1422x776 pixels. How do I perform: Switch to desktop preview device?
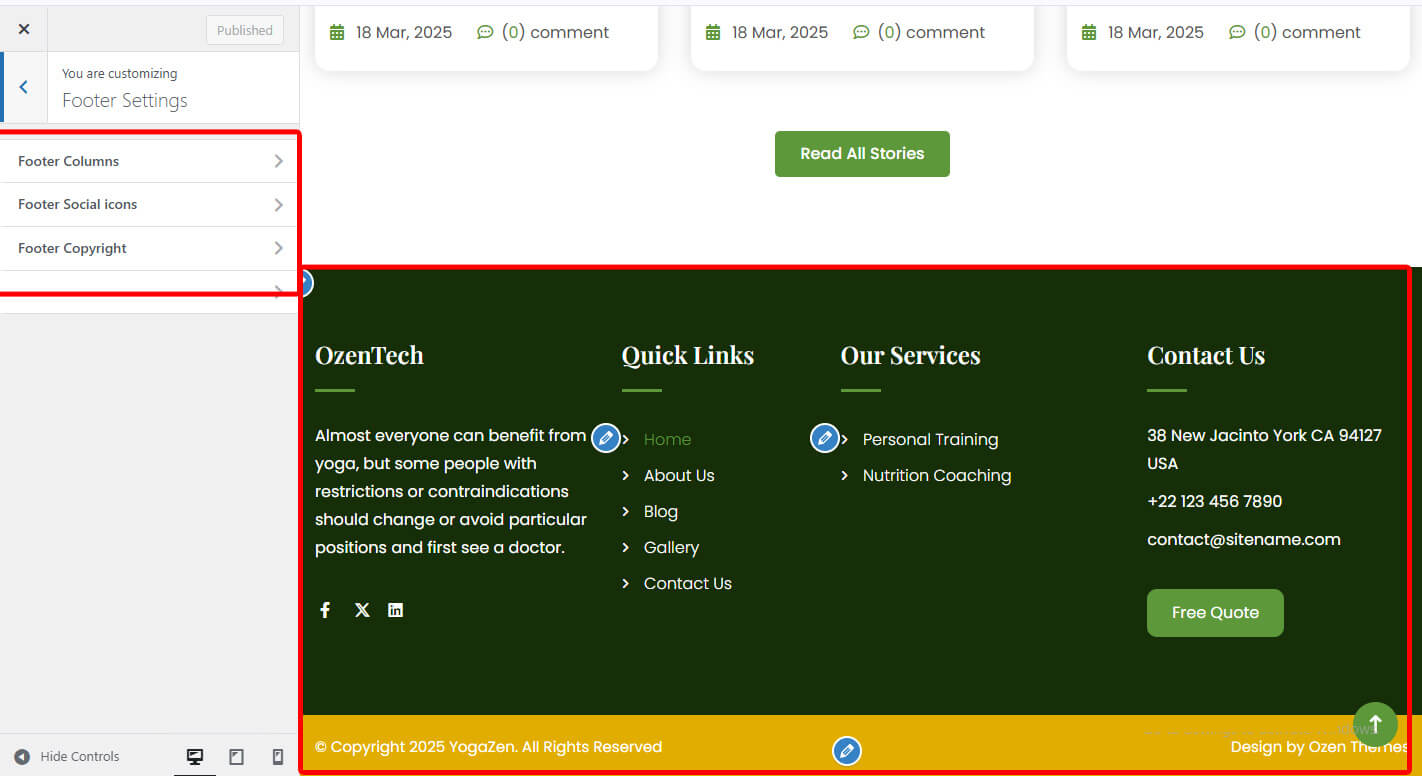195,757
